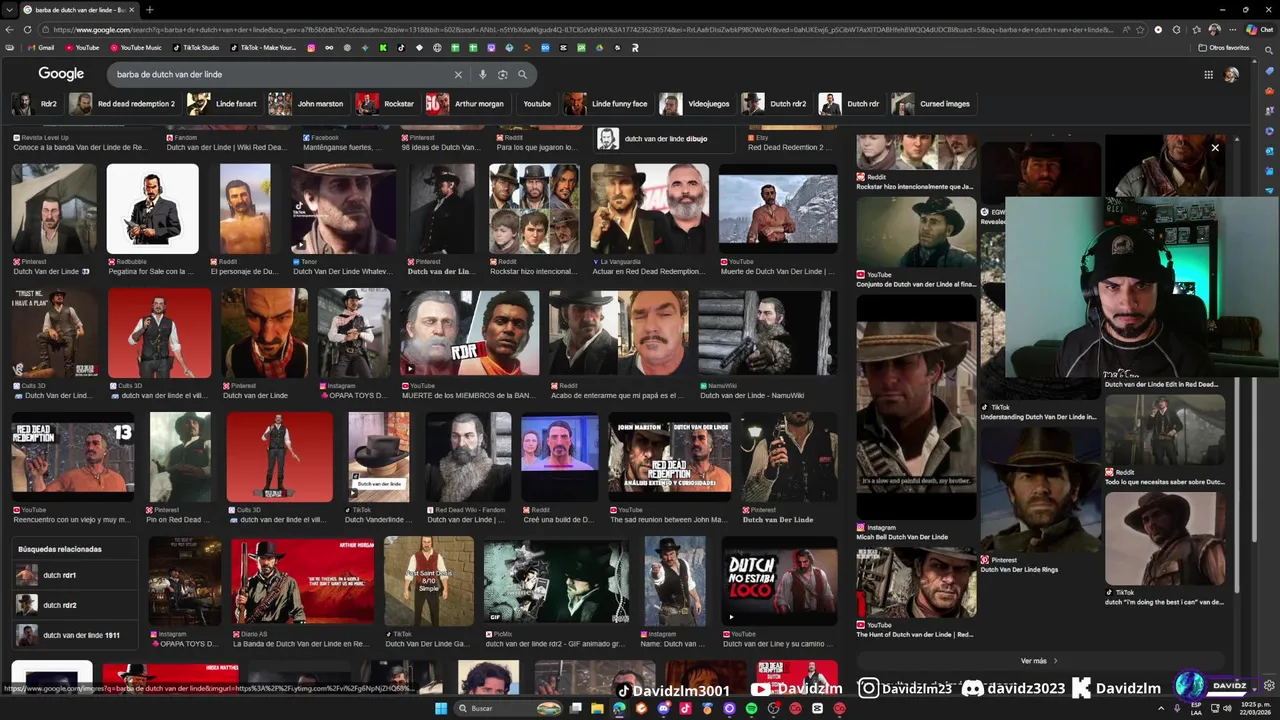Select the Rockstar filter chip
The height and width of the screenshot is (720, 1280).
click(x=386, y=104)
